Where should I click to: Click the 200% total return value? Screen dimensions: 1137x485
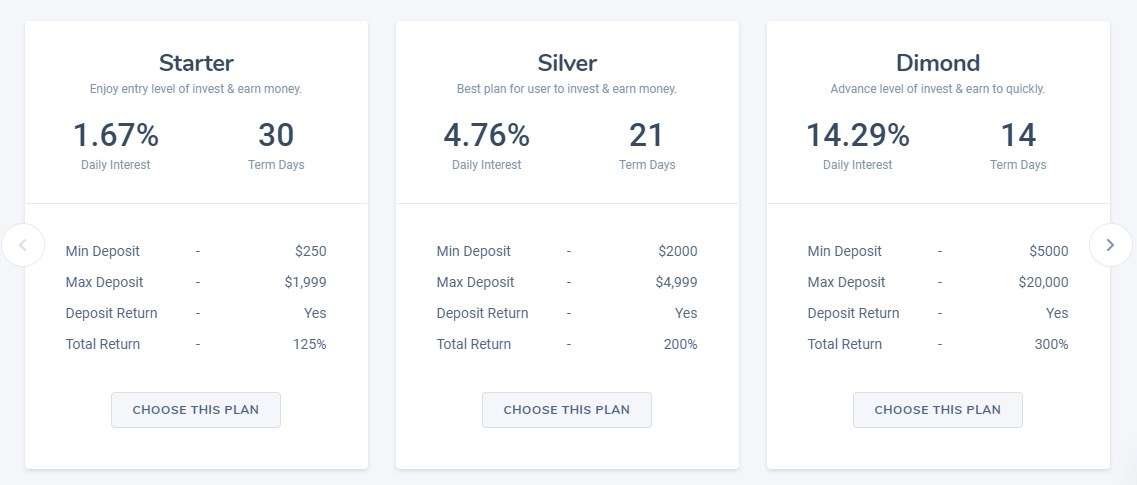pyautogui.click(x=680, y=345)
